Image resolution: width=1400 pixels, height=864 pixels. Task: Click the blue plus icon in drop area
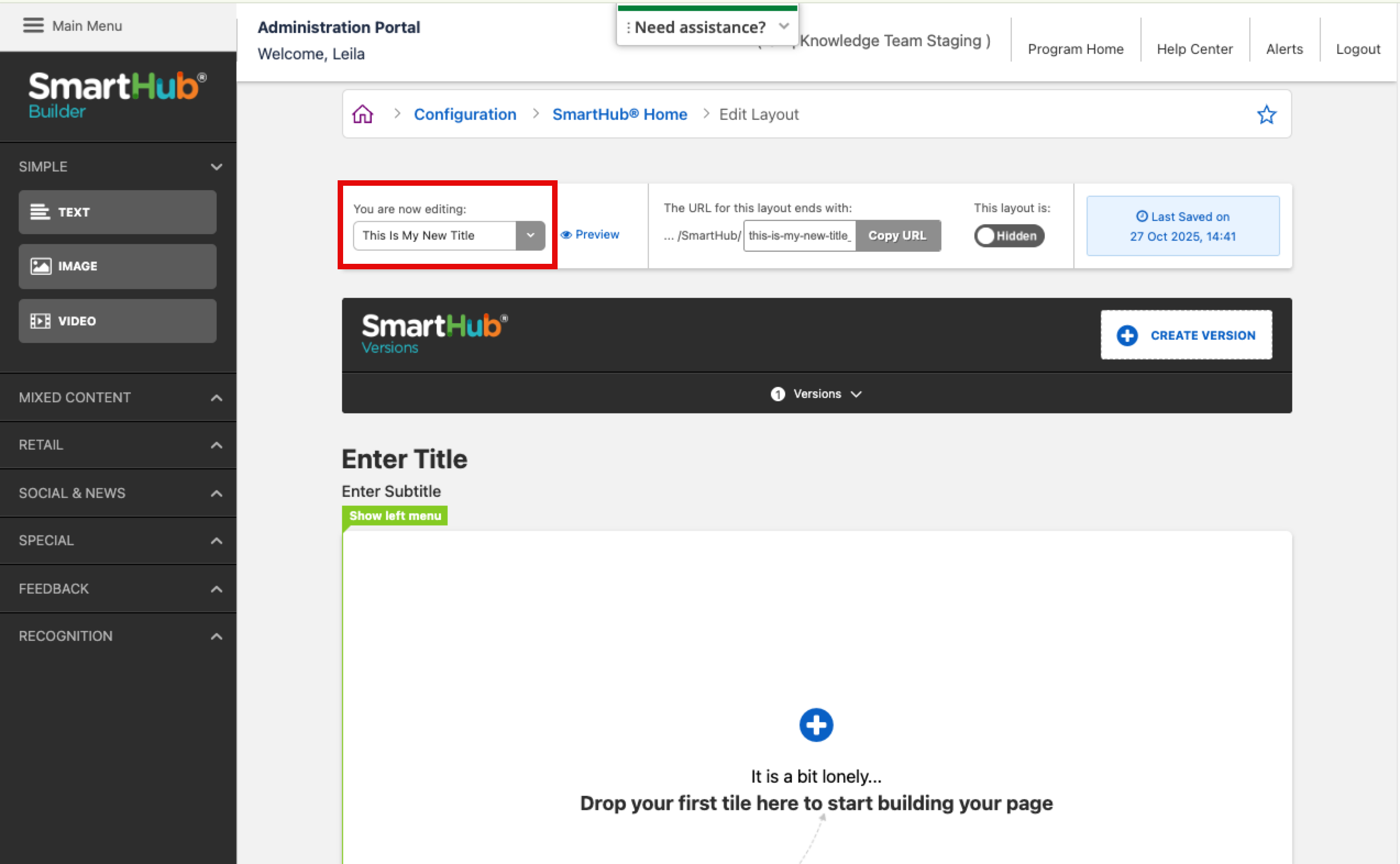(816, 725)
